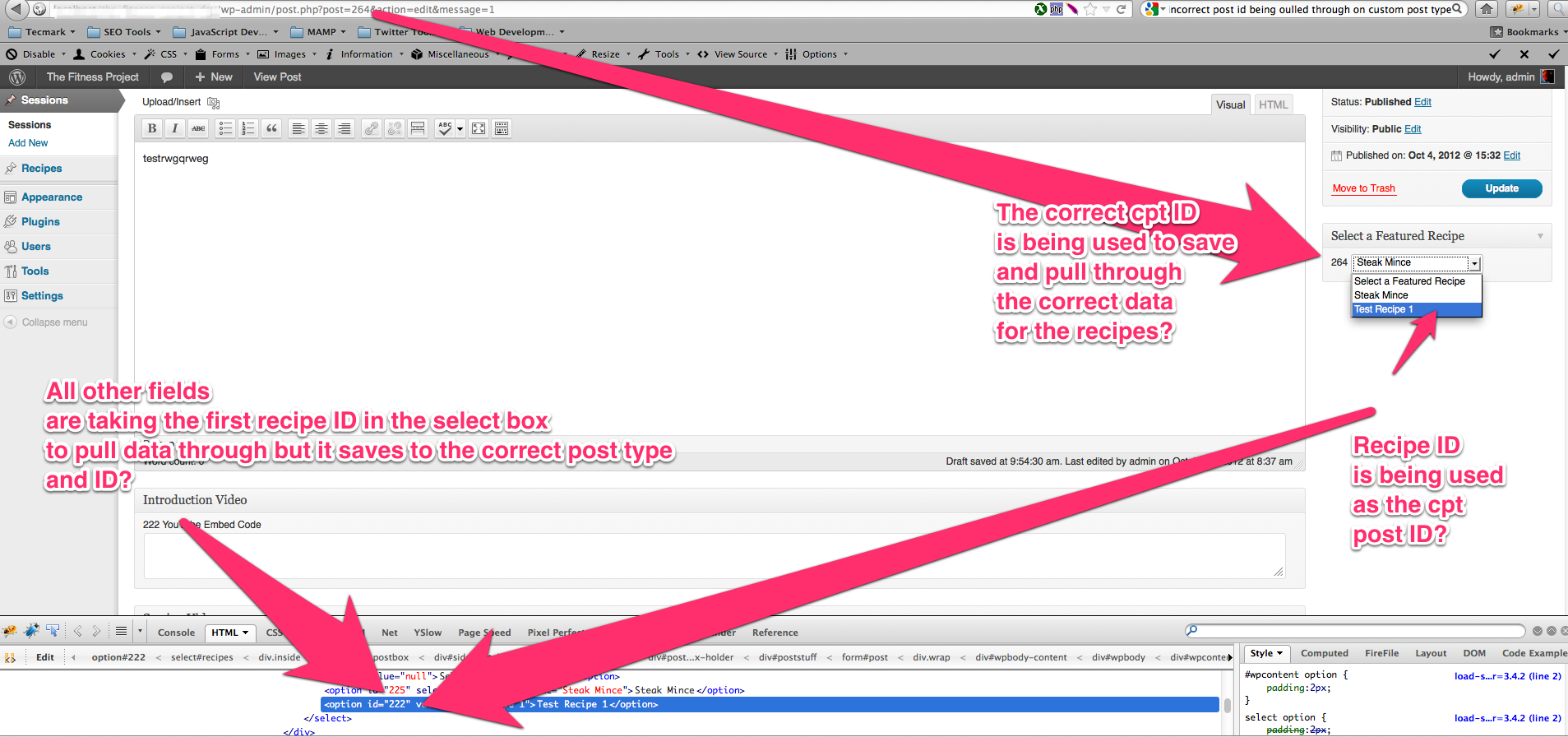Switch to the Computed side panel tab
The width and height of the screenshot is (1568, 737).
click(x=1324, y=653)
